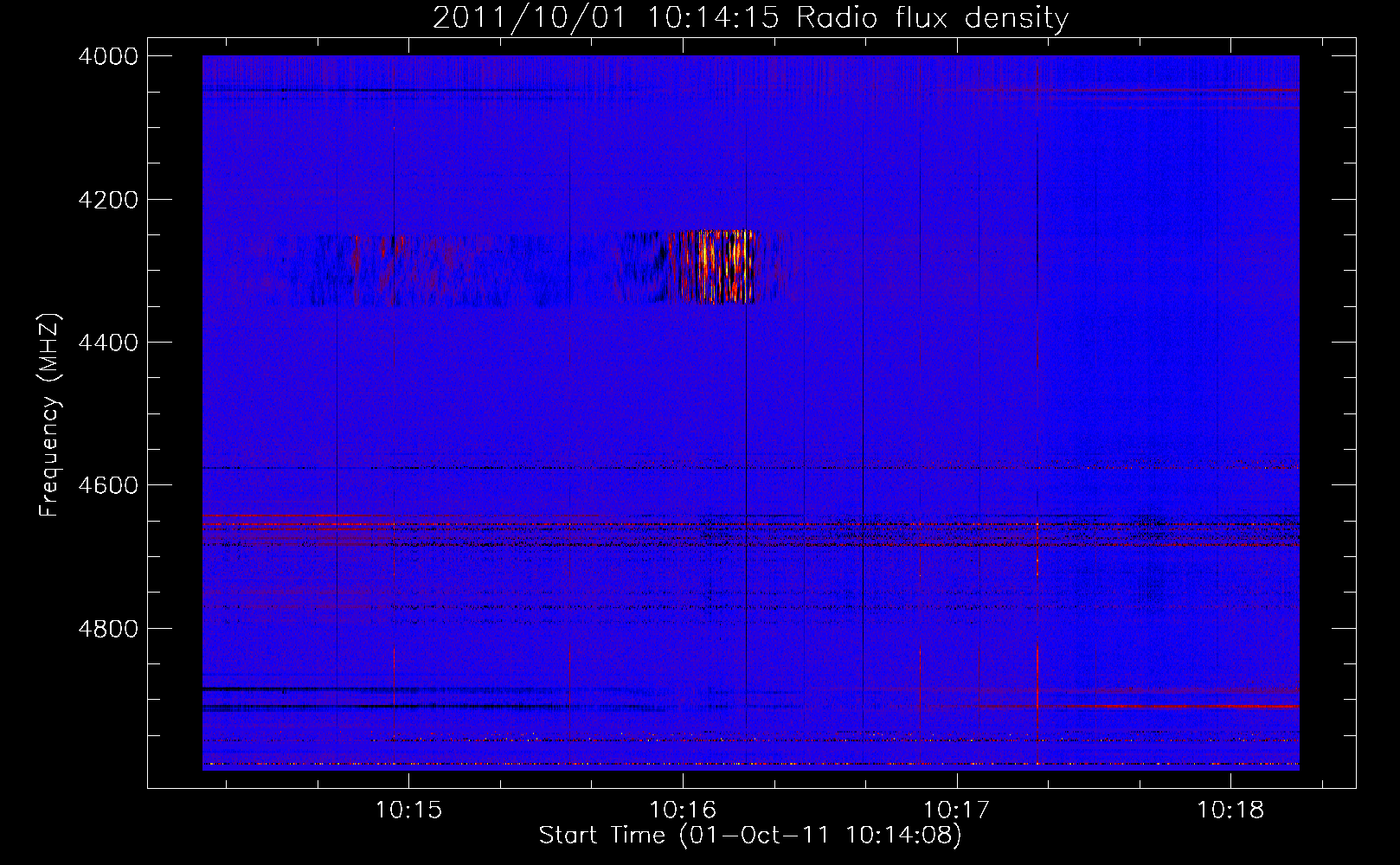This screenshot has height=865, width=1400.
Task: Click the 'Start Time (01-Oct-11 10:14:08)' axis title
Action: click(x=750, y=836)
